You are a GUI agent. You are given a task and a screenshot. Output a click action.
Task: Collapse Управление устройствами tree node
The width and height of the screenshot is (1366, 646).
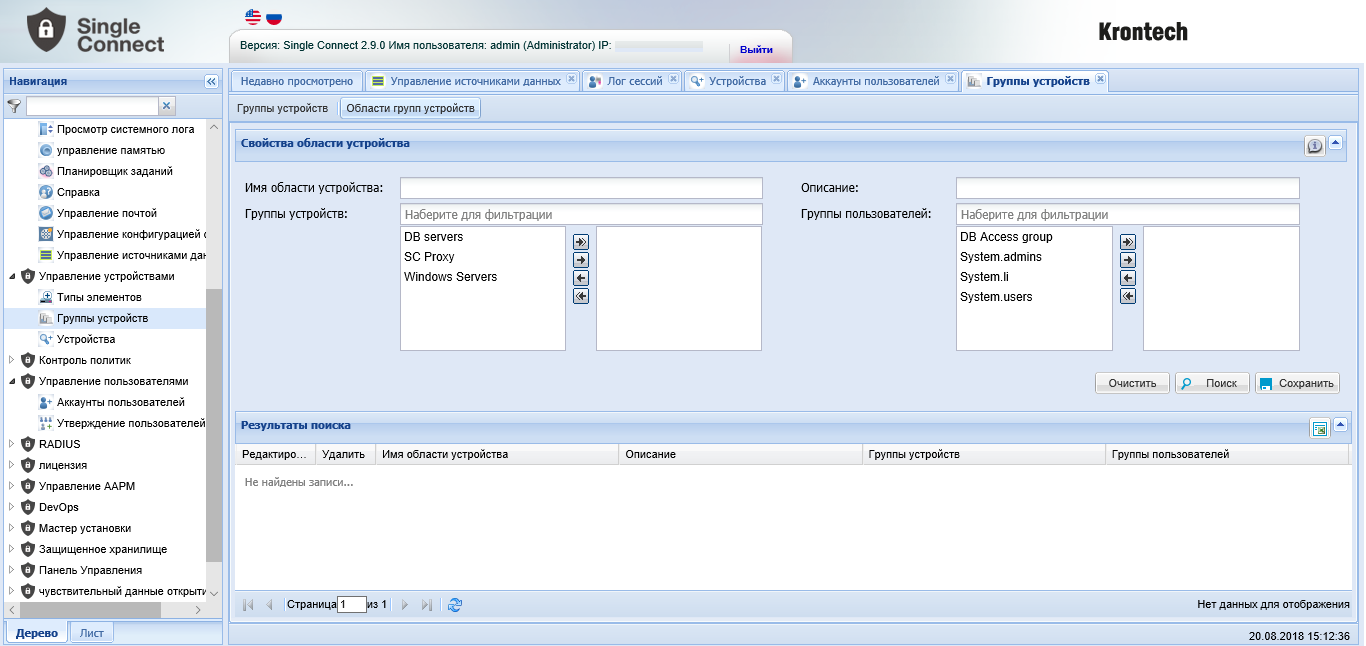[x=12, y=276]
